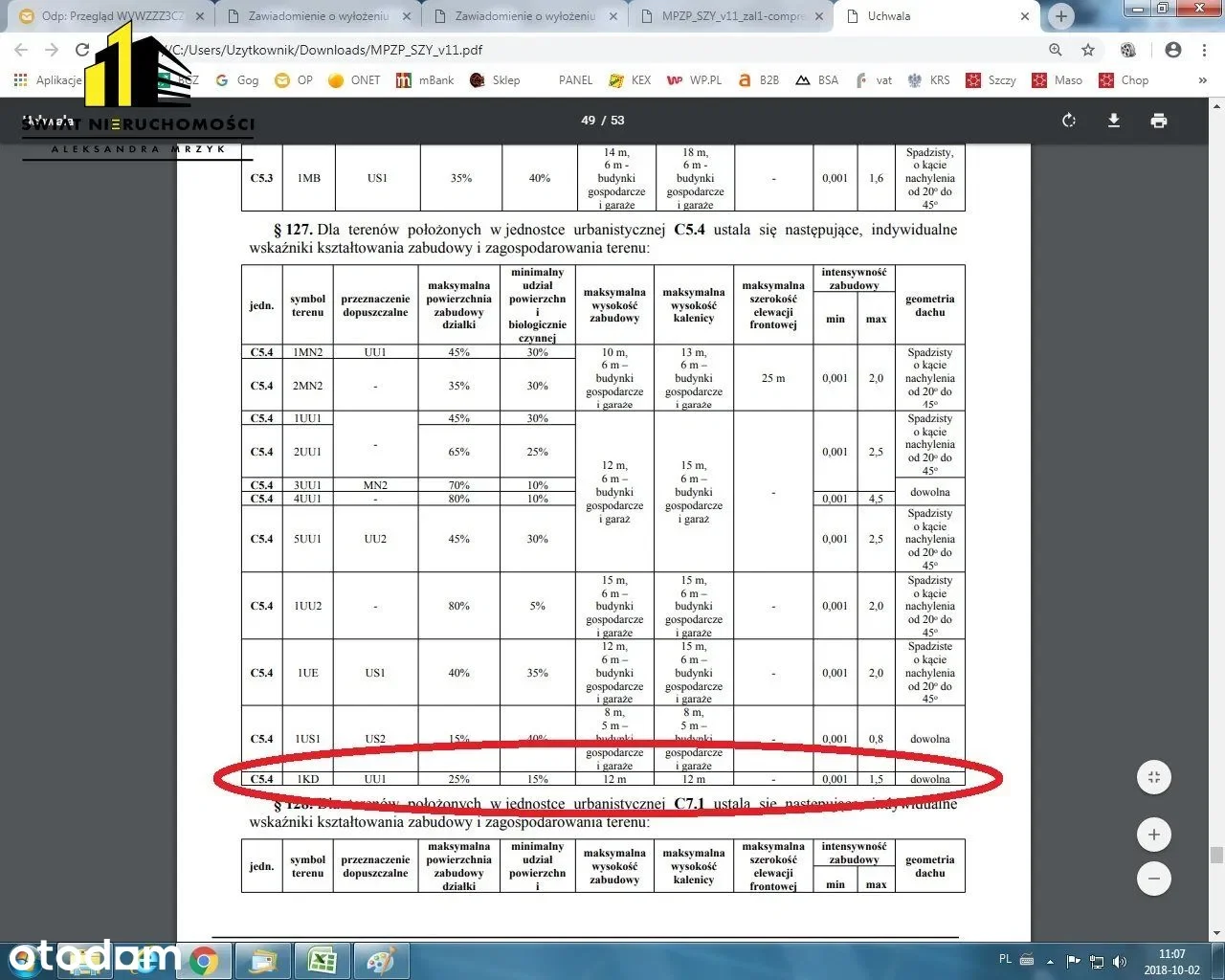Reload the current page
Image resolution: width=1225 pixels, height=980 pixels.
(82, 50)
